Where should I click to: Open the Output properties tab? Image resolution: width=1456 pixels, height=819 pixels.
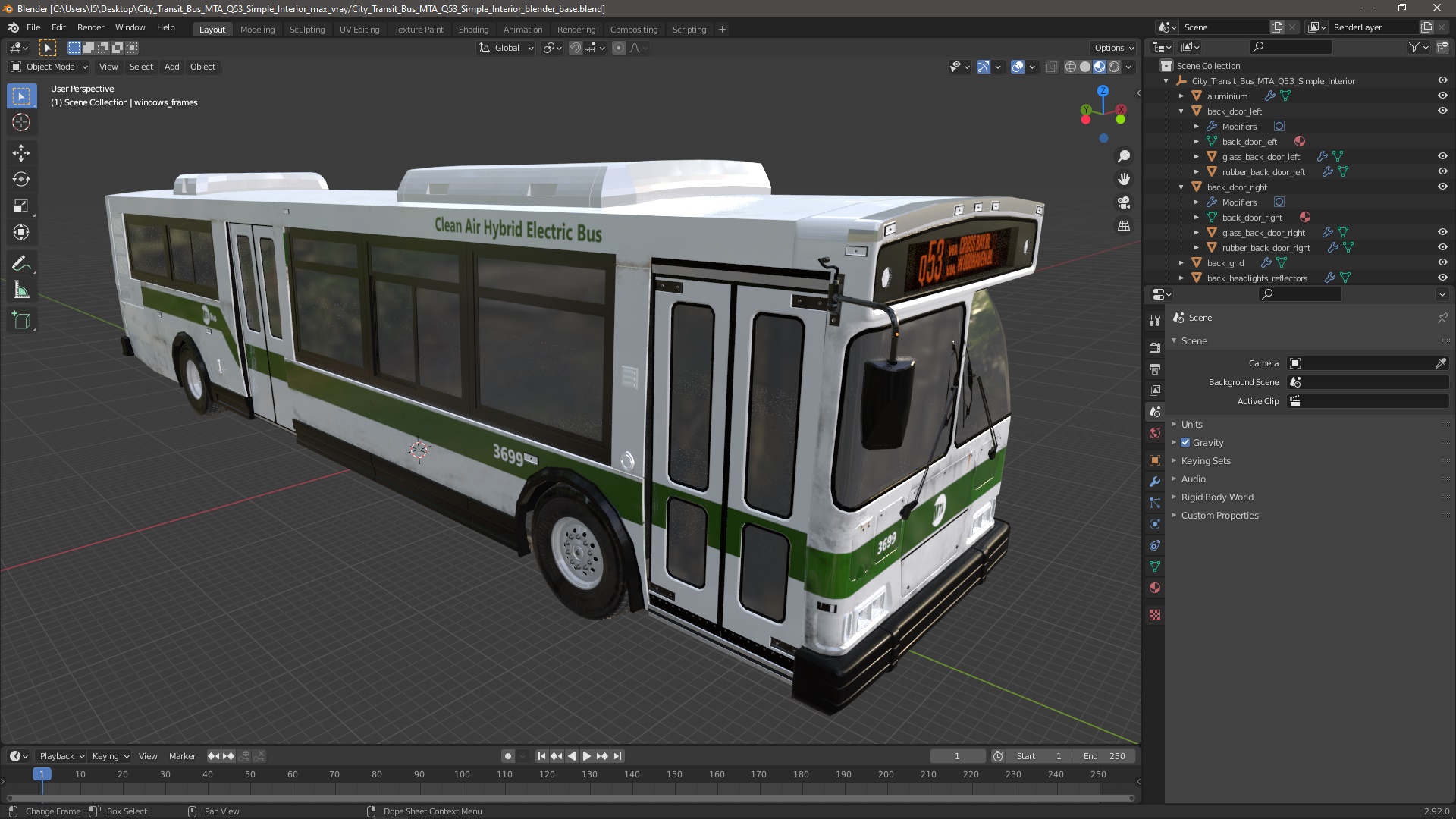pyautogui.click(x=1155, y=369)
